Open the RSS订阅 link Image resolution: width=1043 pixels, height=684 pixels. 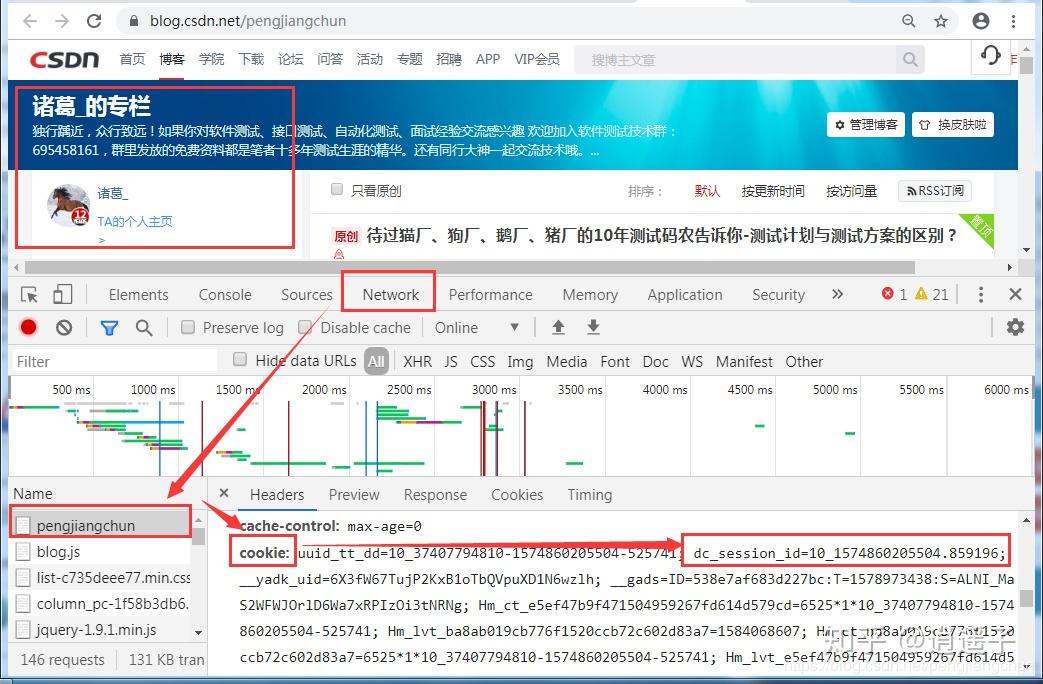pyautogui.click(x=935, y=191)
